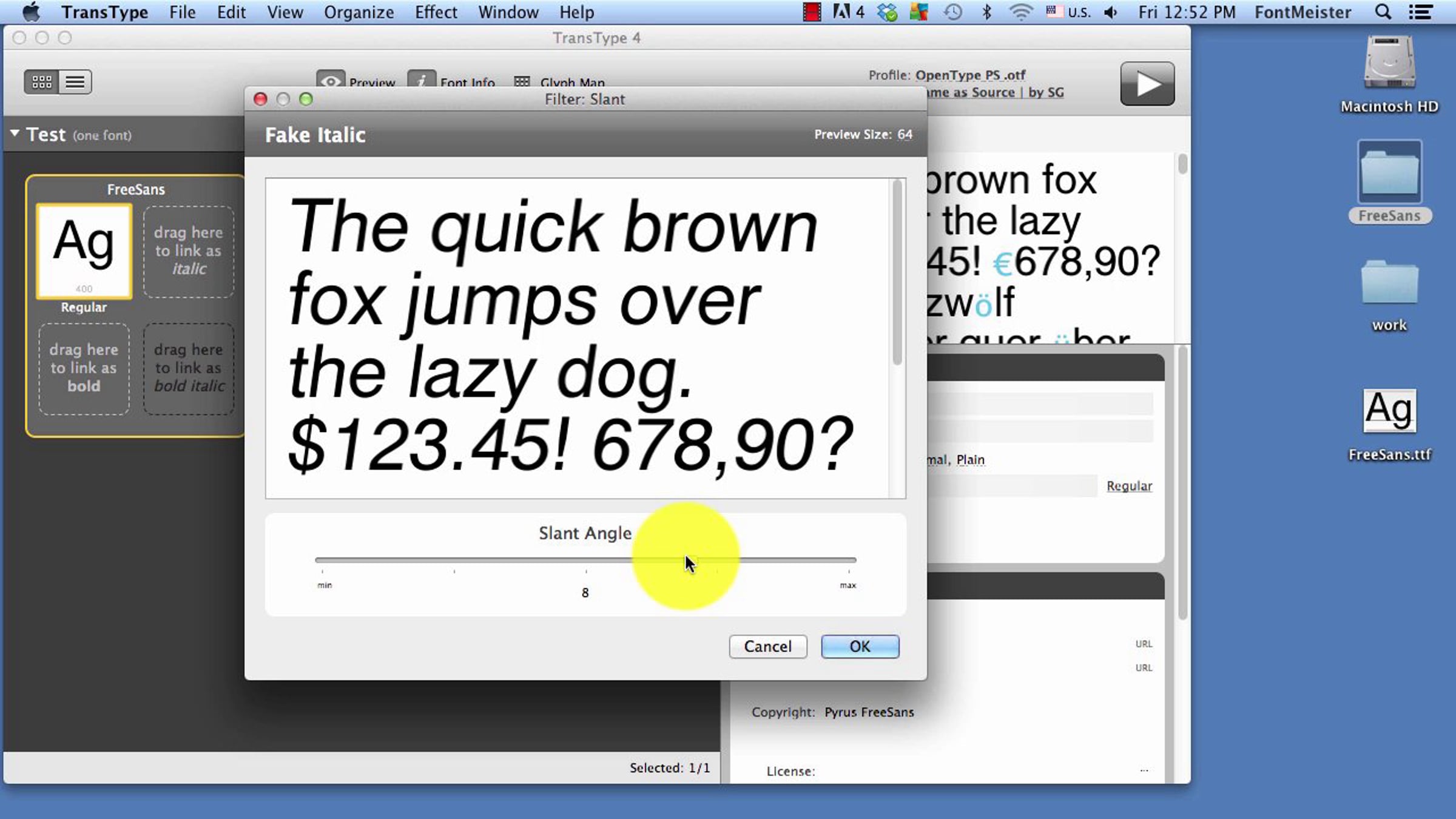Click the 'by SG' destination link

click(1046, 92)
